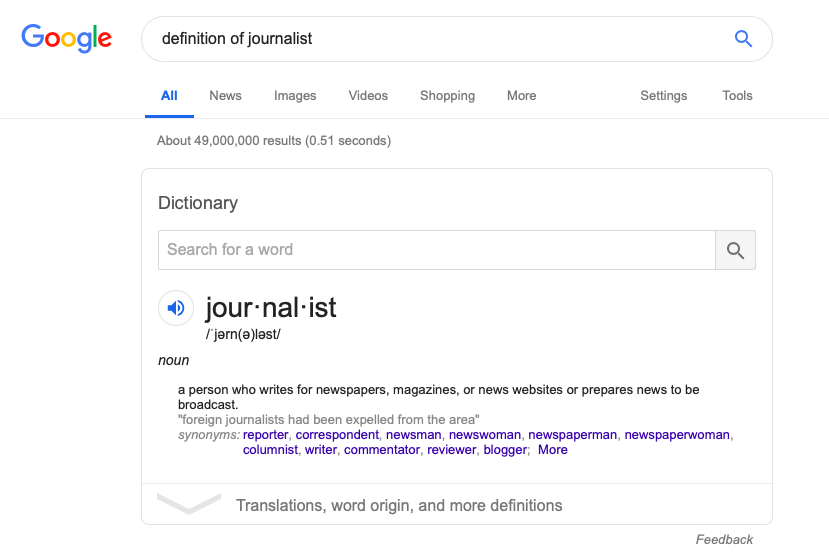Click the example sentence about foreign journalists
Screen dimensions: 829x559
(x=329, y=420)
